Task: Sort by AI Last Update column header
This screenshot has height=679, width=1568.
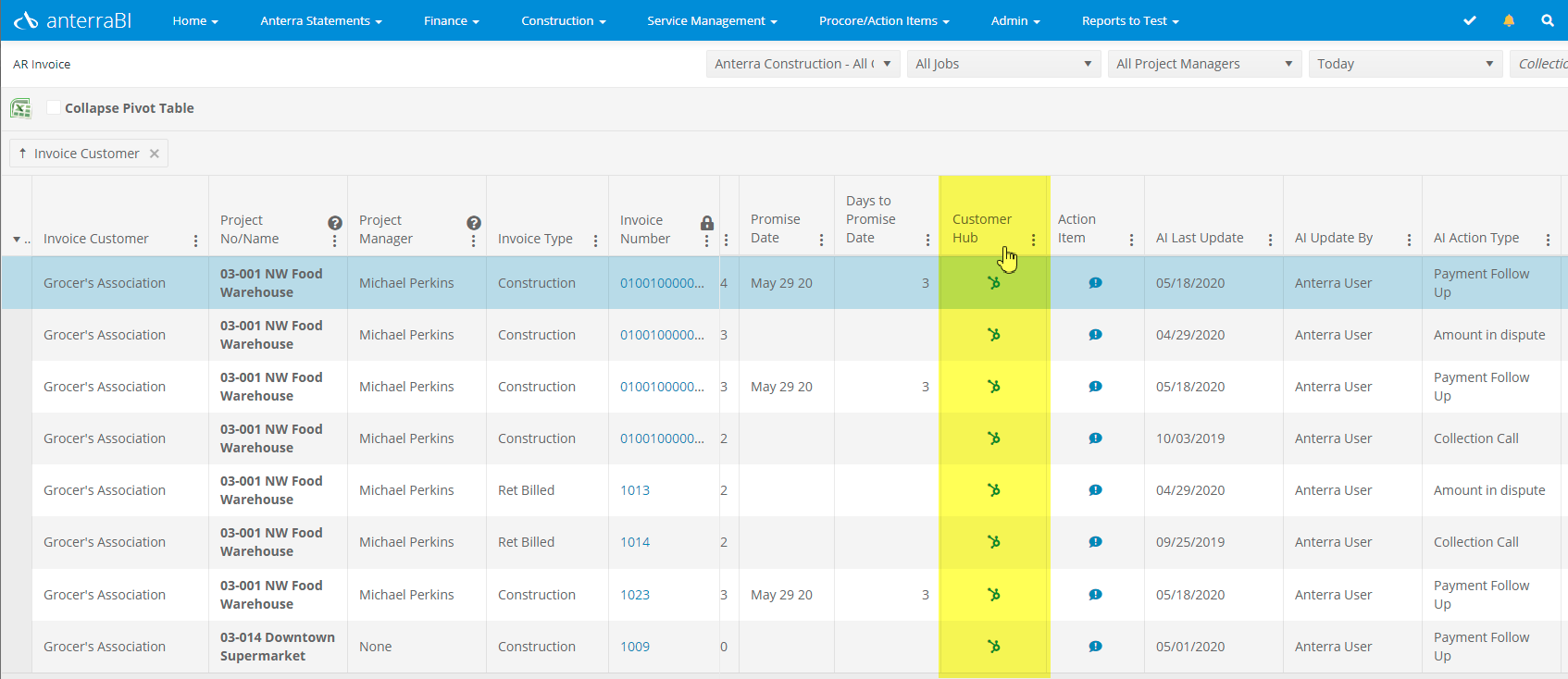Action: pos(1200,238)
